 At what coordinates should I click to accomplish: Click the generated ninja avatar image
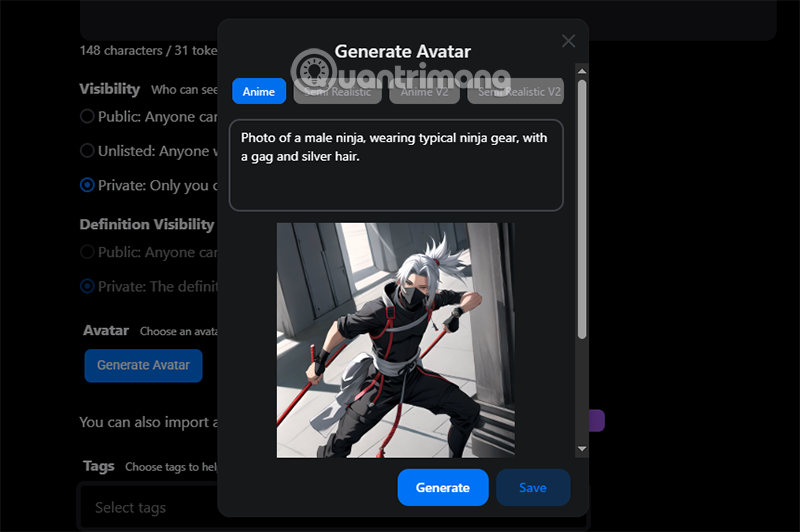point(396,340)
